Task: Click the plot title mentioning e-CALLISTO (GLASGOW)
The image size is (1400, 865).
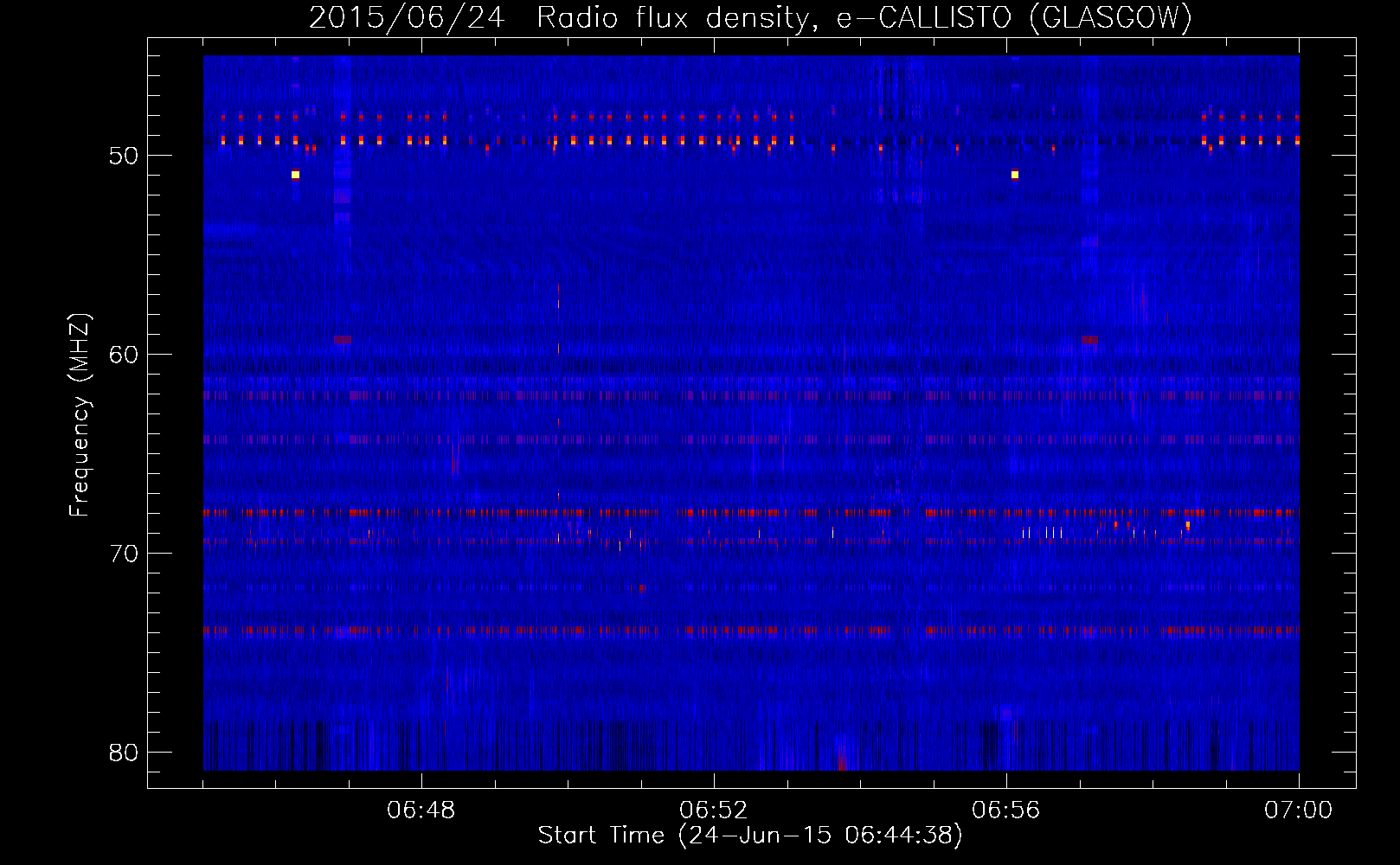Action: (x=750, y=17)
